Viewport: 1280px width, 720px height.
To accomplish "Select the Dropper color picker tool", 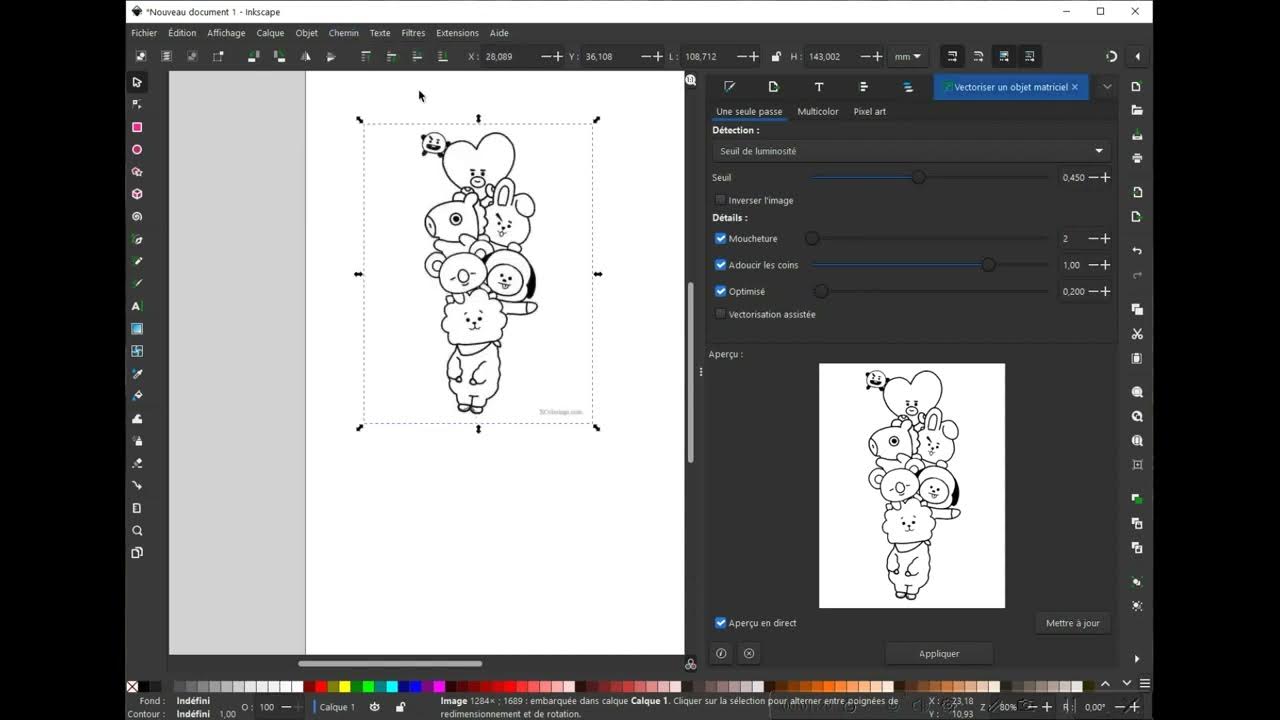I will pyautogui.click(x=137, y=373).
